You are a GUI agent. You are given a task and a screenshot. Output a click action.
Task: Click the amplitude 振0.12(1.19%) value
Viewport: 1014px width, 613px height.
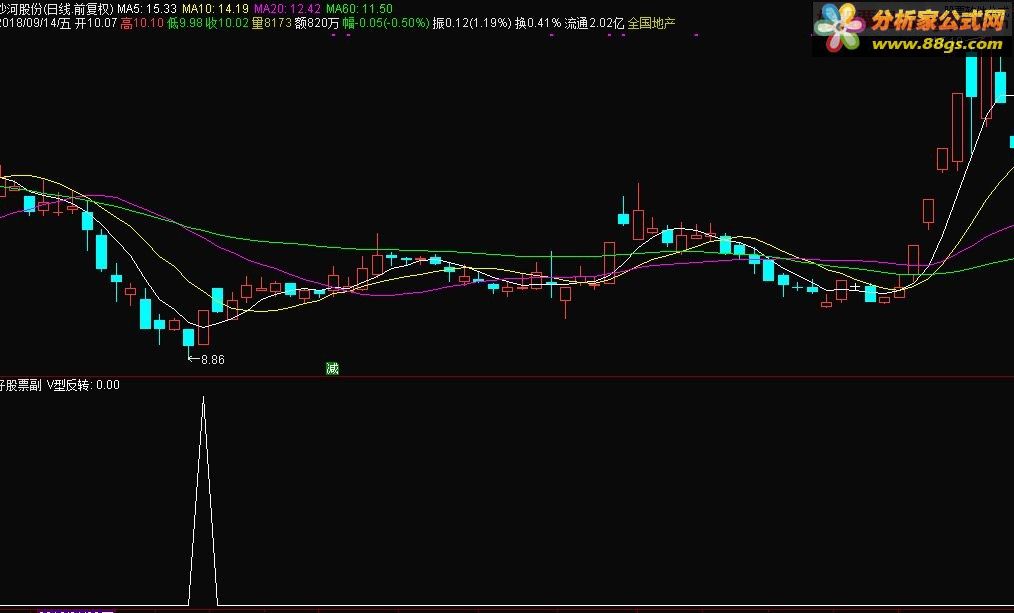click(472, 23)
